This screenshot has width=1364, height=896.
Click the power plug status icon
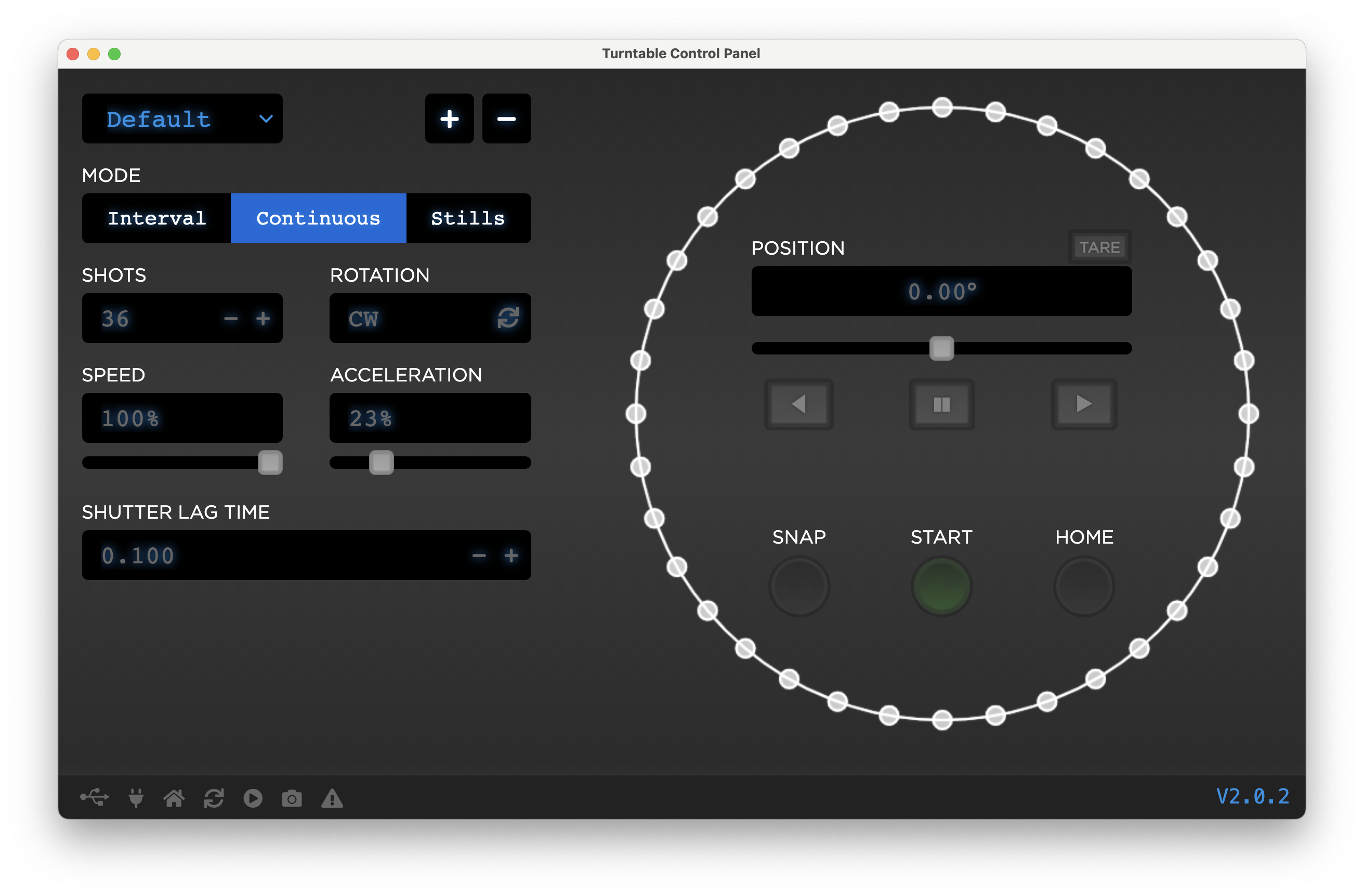tap(136, 797)
